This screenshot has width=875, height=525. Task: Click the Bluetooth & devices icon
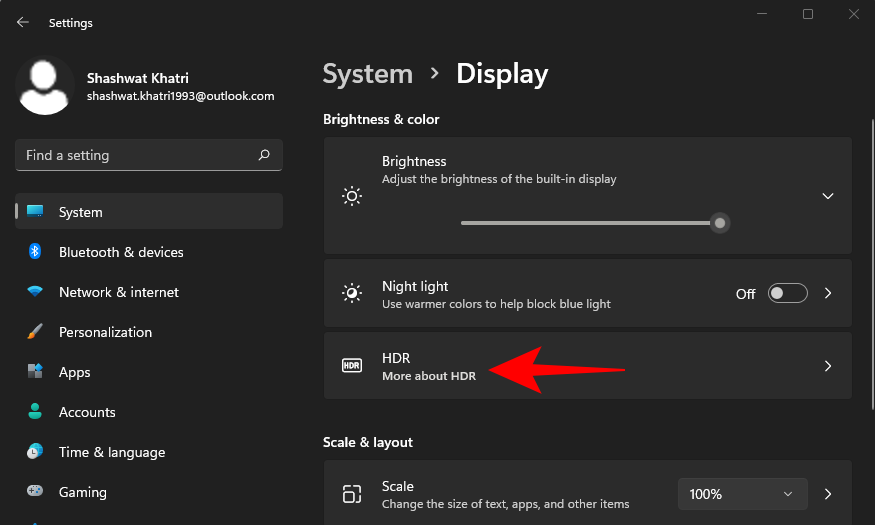pos(35,252)
